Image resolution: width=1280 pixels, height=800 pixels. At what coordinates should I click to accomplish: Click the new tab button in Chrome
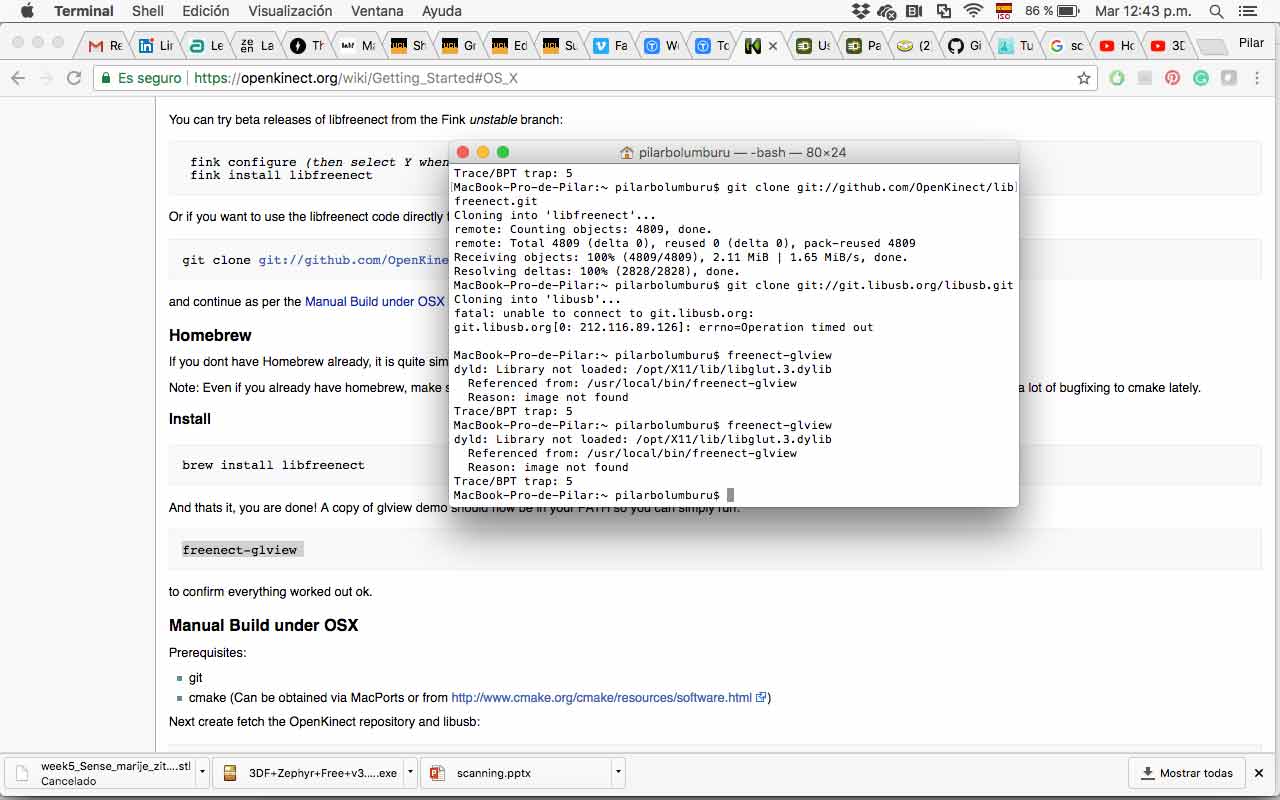(1210, 46)
